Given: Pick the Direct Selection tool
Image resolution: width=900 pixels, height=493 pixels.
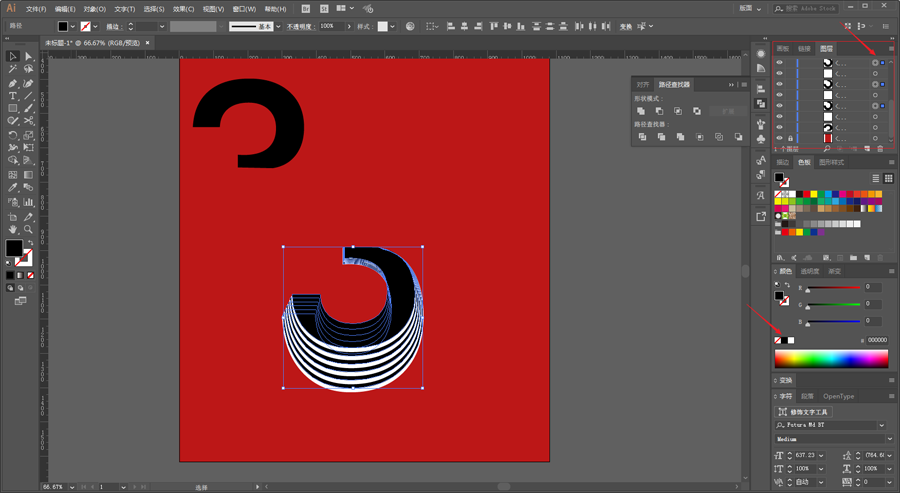Looking at the screenshot, I should 28,56.
